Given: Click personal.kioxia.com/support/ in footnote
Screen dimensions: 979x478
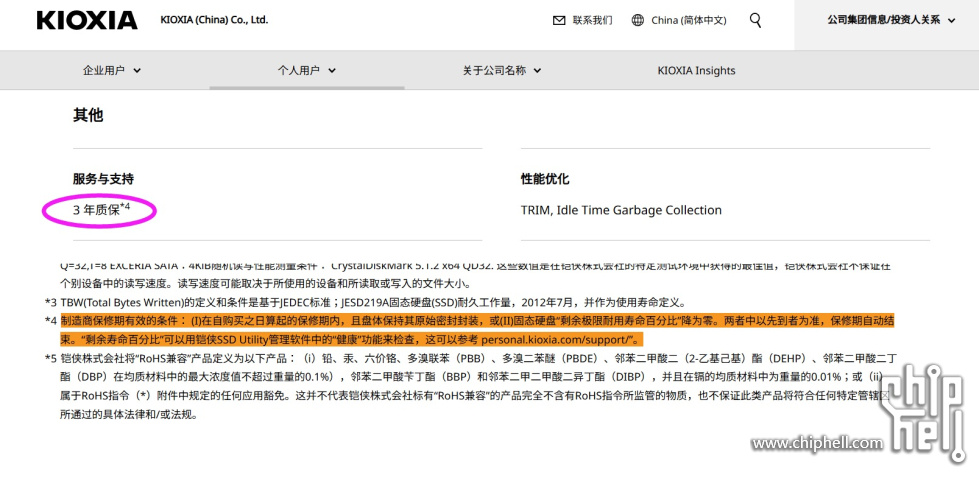Looking at the screenshot, I should 556,340.
